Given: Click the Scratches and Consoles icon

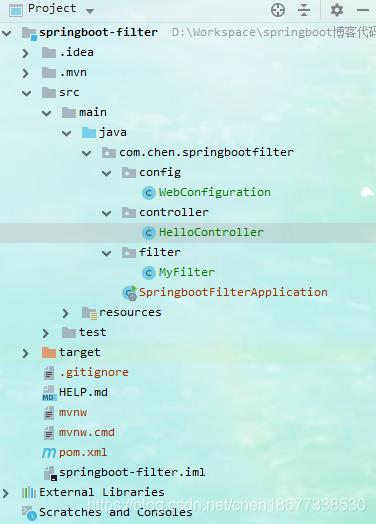Looking at the screenshot, I should pos(29,513).
